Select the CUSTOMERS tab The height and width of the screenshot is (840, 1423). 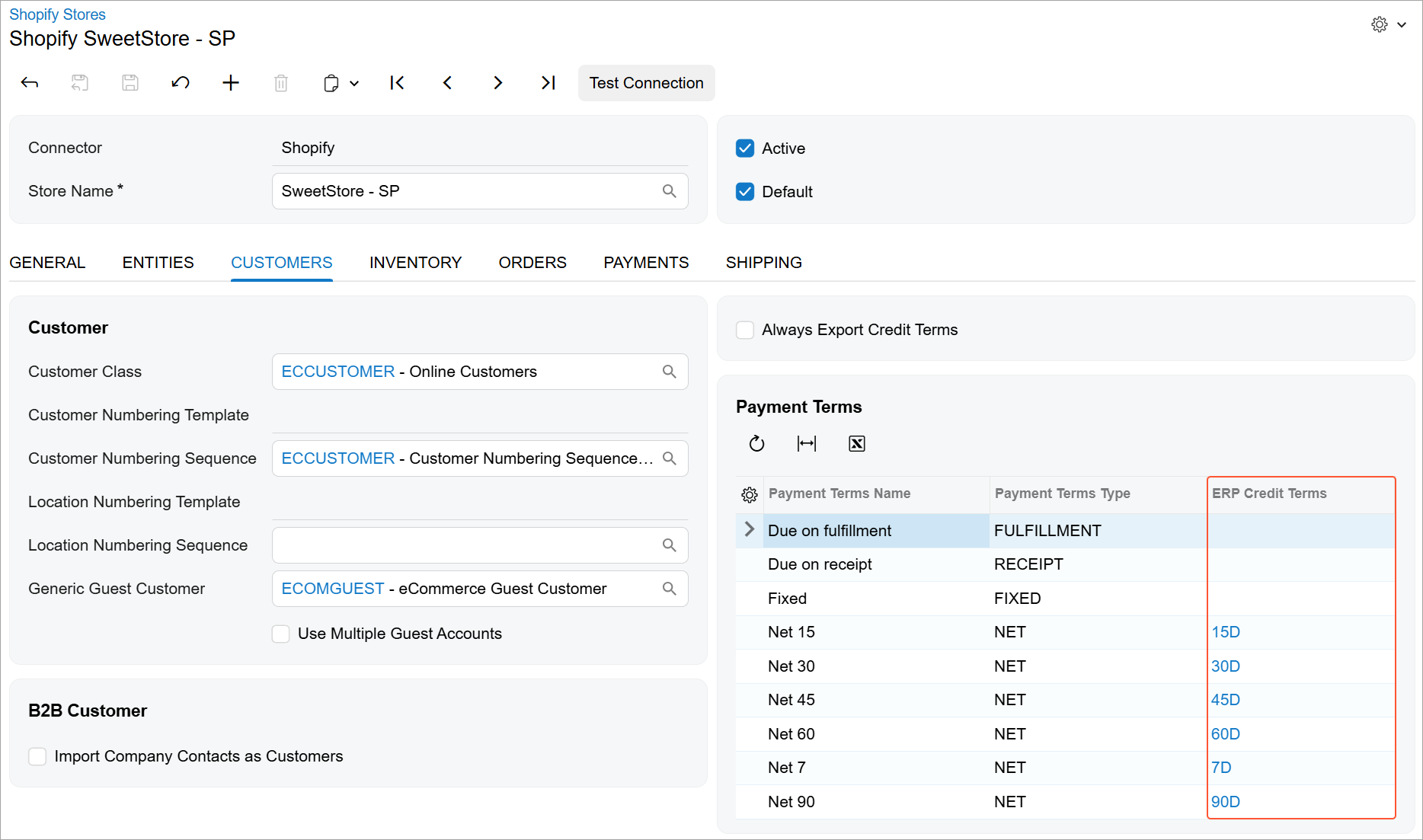[282, 263]
